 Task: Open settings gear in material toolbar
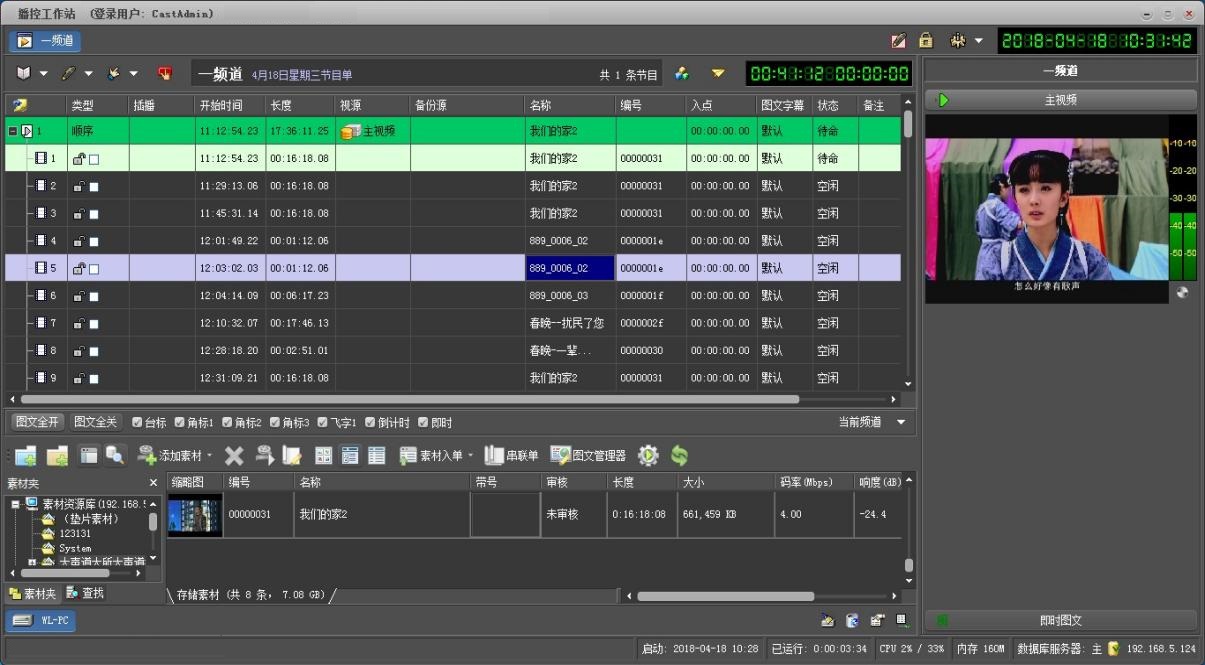[648, 456]
